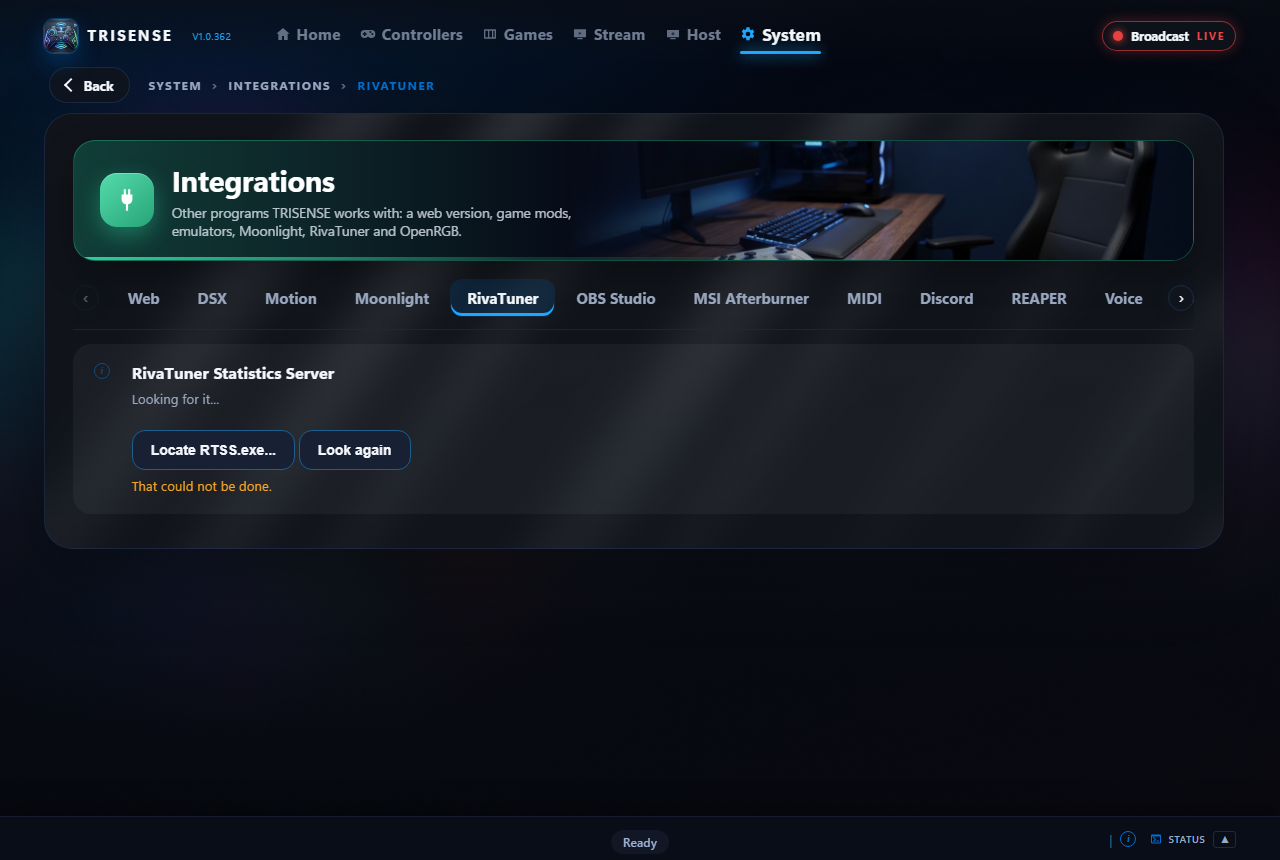Open the Controllers page
This screenshot has width=1280, height=860.
point(412,35)
